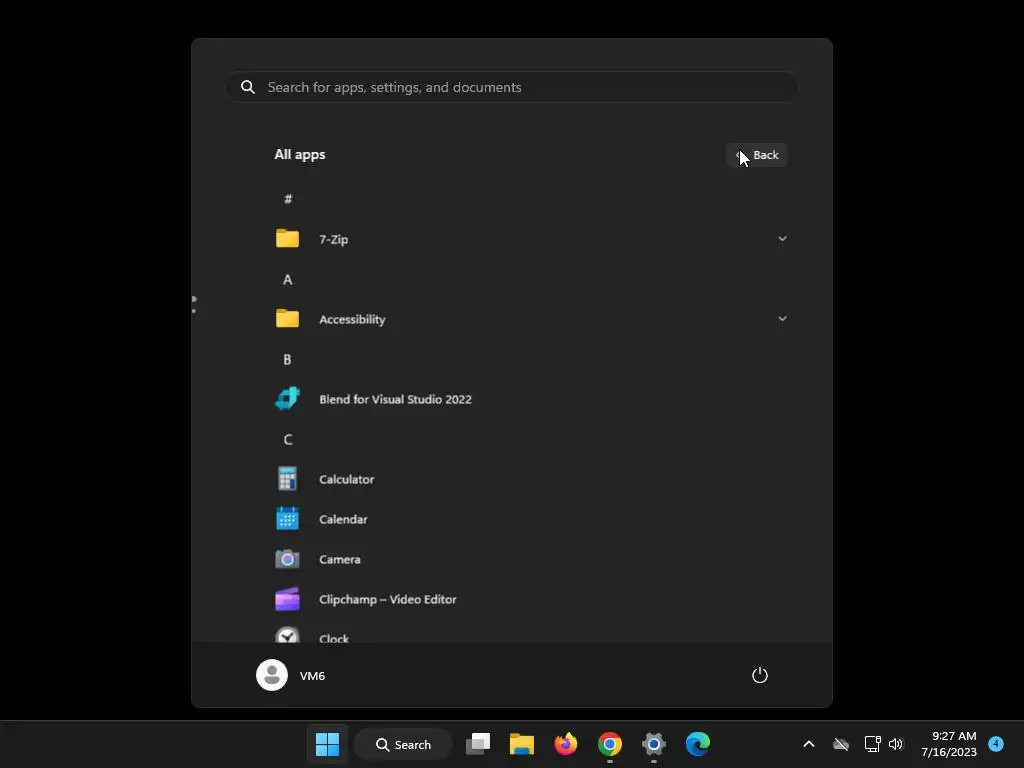The image size is (1024, 768).
Task: Open the Accessibility folder icon
Action: tap(287, 319)
